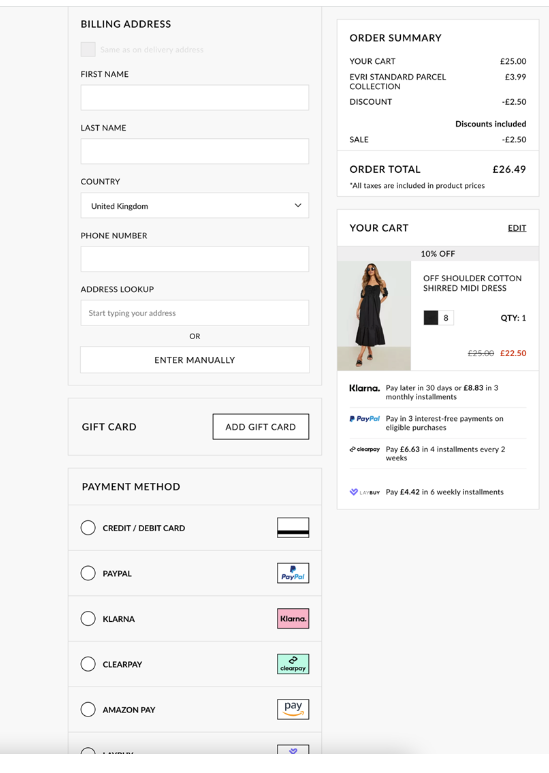Select Credit / Debit Card radio button

click(x=88, y=527)
